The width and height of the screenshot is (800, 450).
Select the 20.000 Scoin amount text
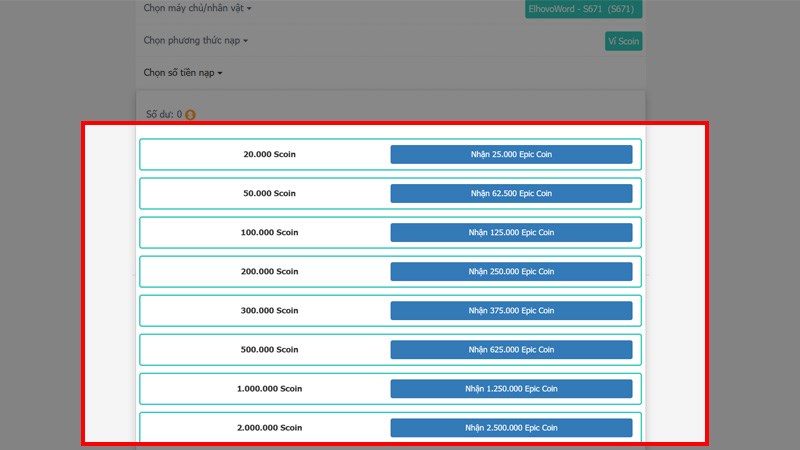click(269, 154)
